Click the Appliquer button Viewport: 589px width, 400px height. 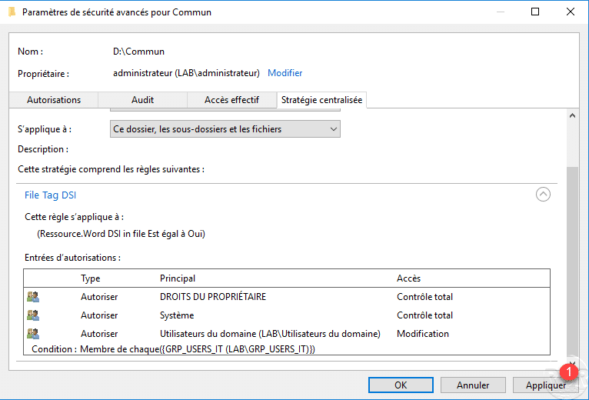coord(545,385)
